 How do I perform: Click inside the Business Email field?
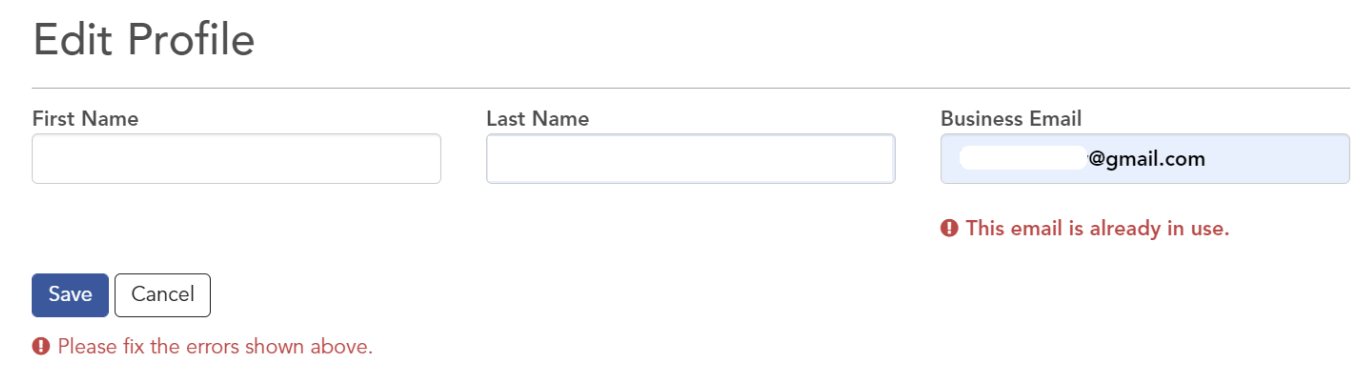(1145, 159)
